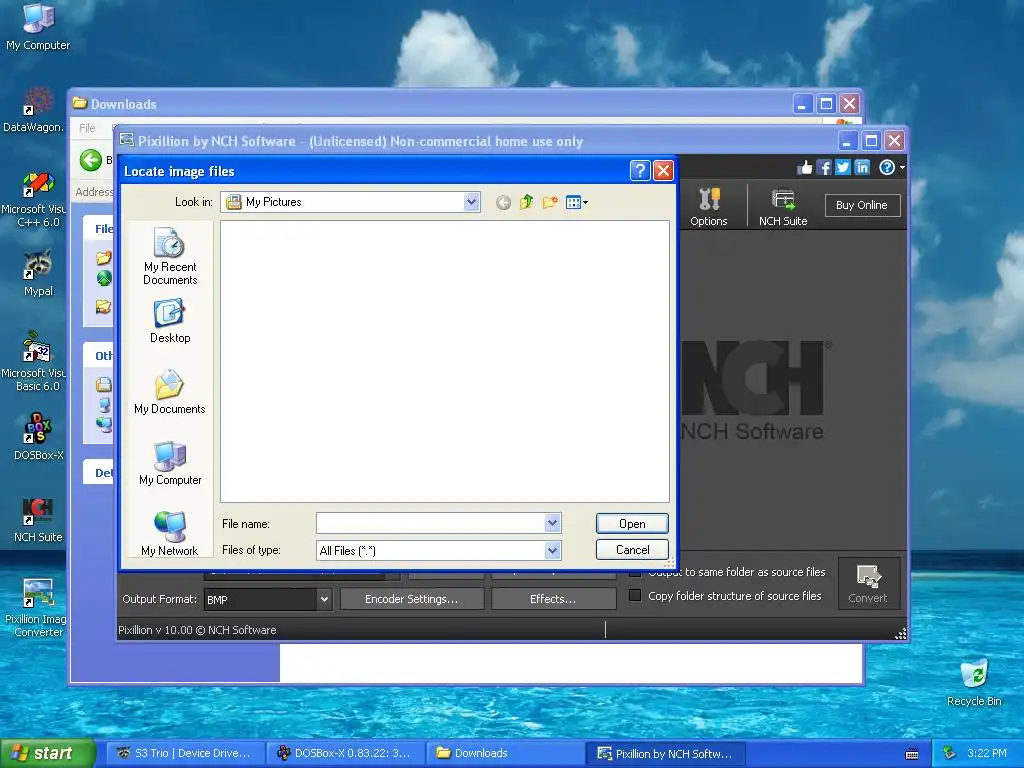Open My Recent Documents in places bar
Image resolution: width=1024 pixels, height=768 pixels.
[x=170, y=255]
